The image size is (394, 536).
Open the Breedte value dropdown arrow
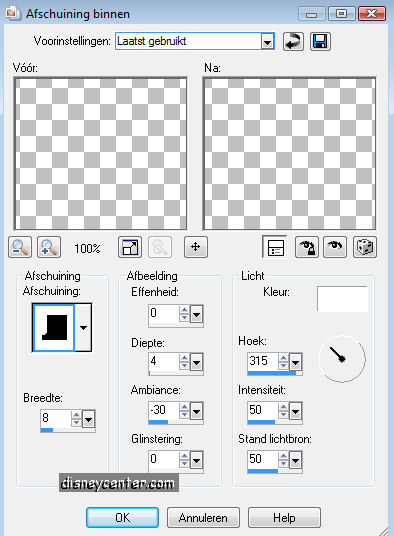tap(89, 419)
